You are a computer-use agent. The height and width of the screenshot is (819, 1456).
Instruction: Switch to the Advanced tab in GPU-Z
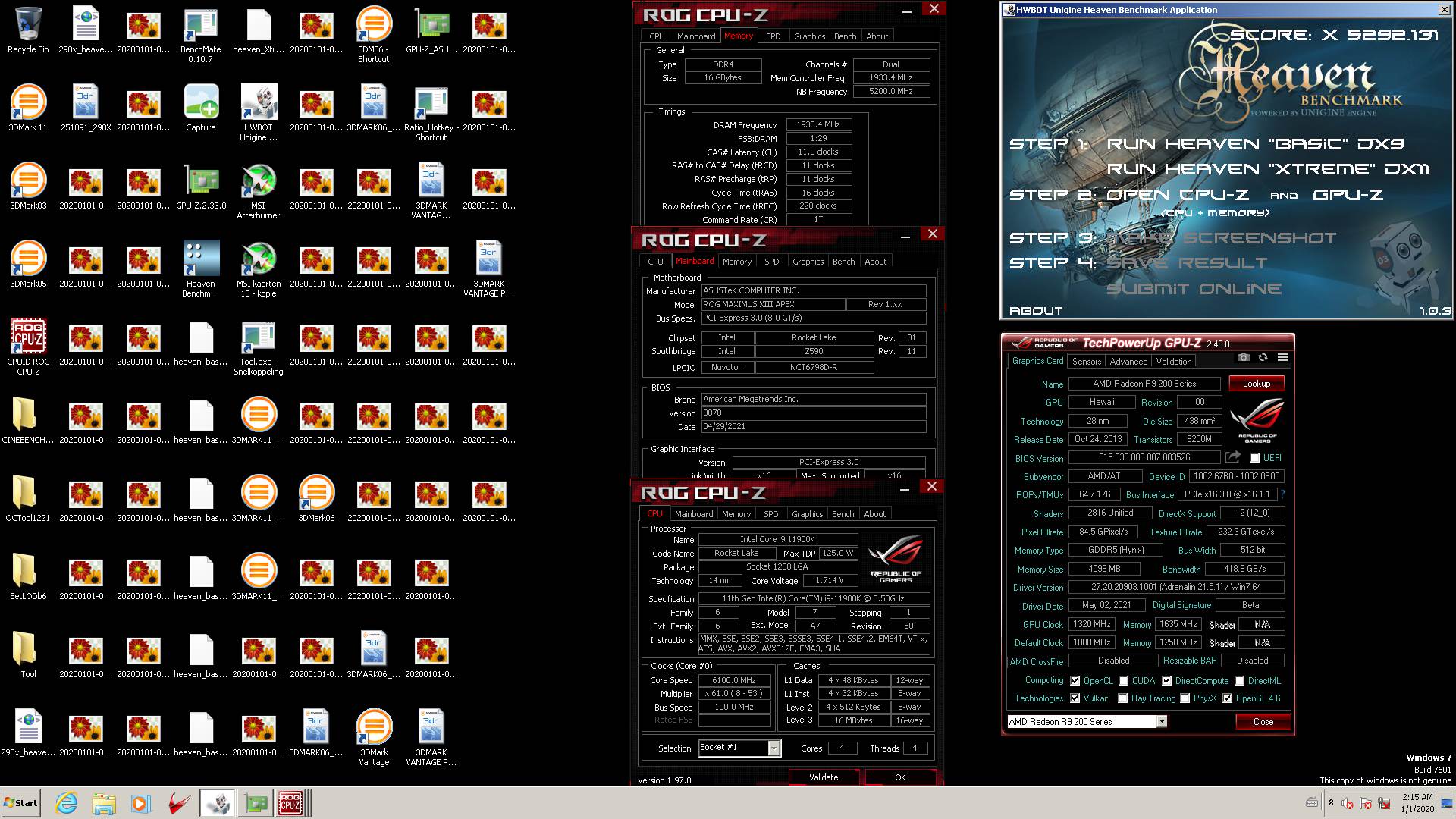[x=1128, y=362]
